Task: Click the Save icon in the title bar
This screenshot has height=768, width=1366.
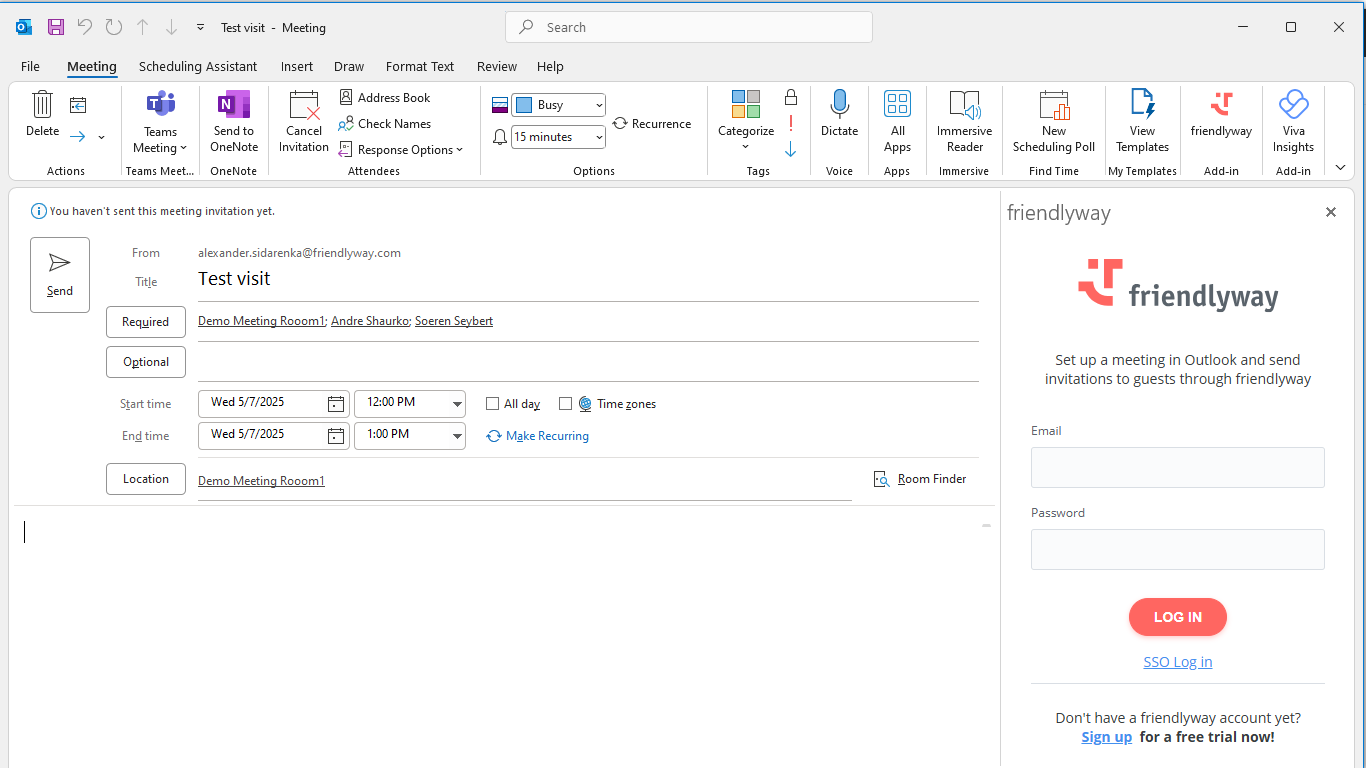Action: click(56, 27)
